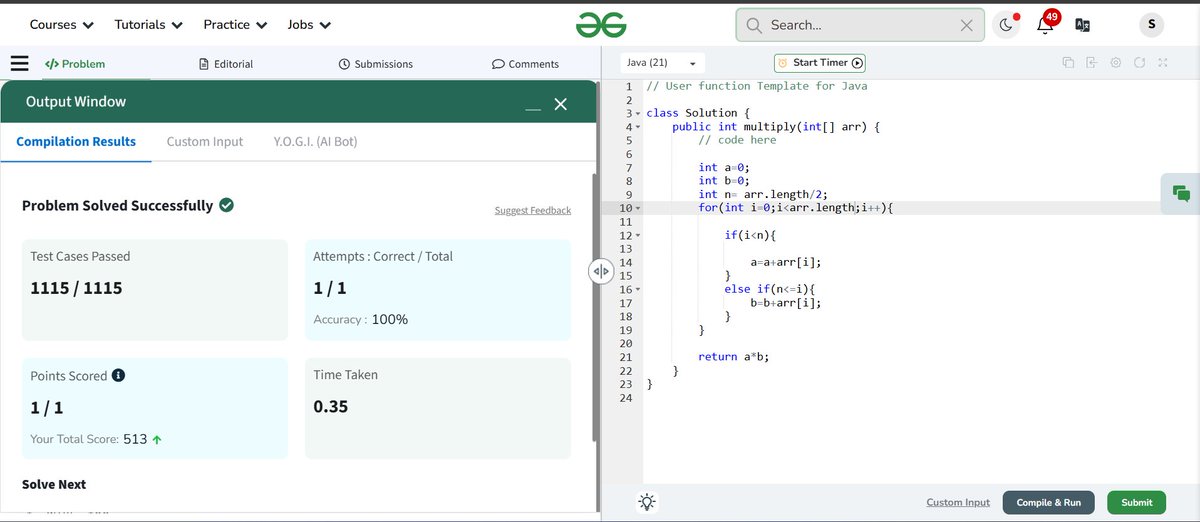The height and width of the screenshot is (522, 1200).
Task: Click the Start Timer button
Action: (x=820, y=63)
